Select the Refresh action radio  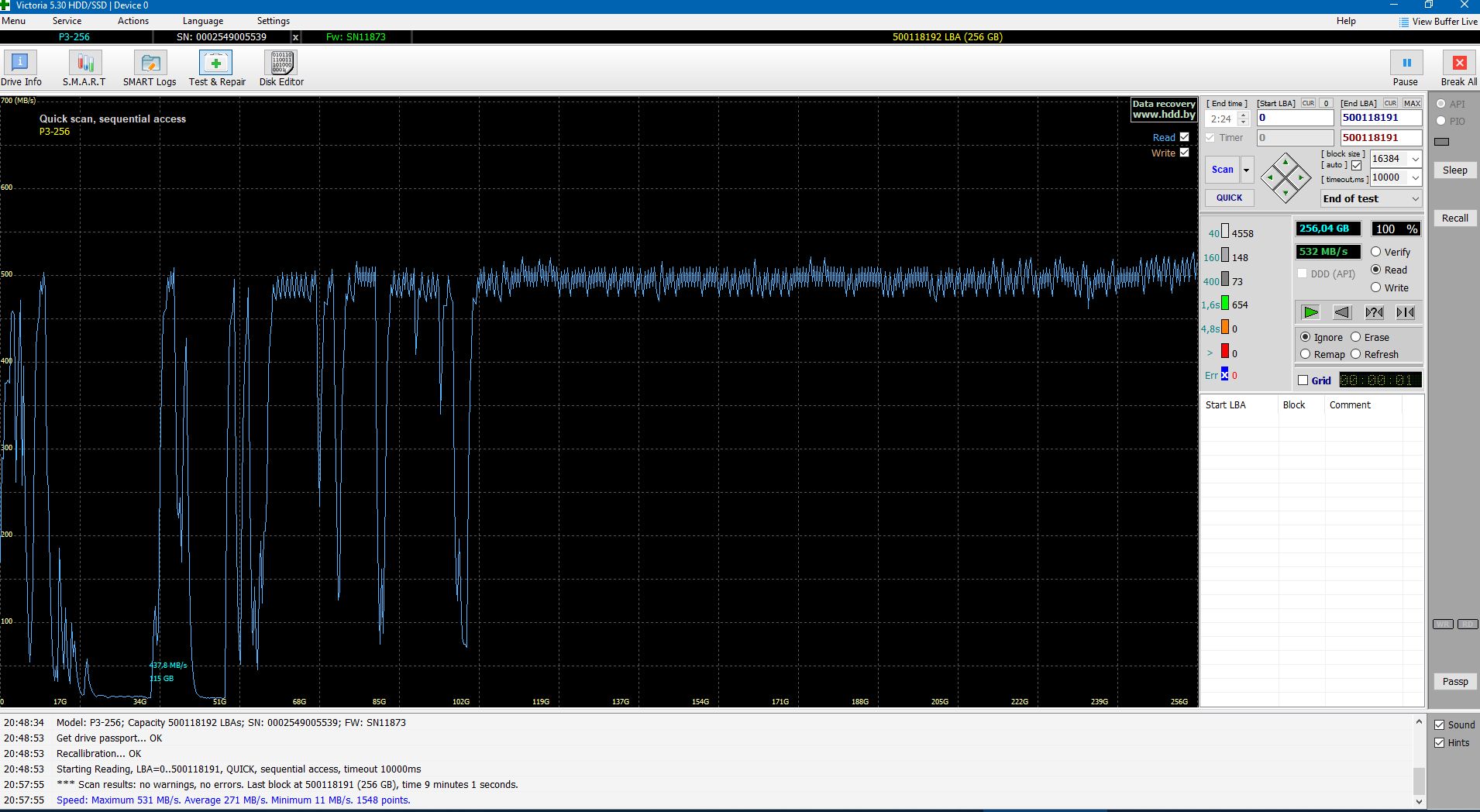1356,354
